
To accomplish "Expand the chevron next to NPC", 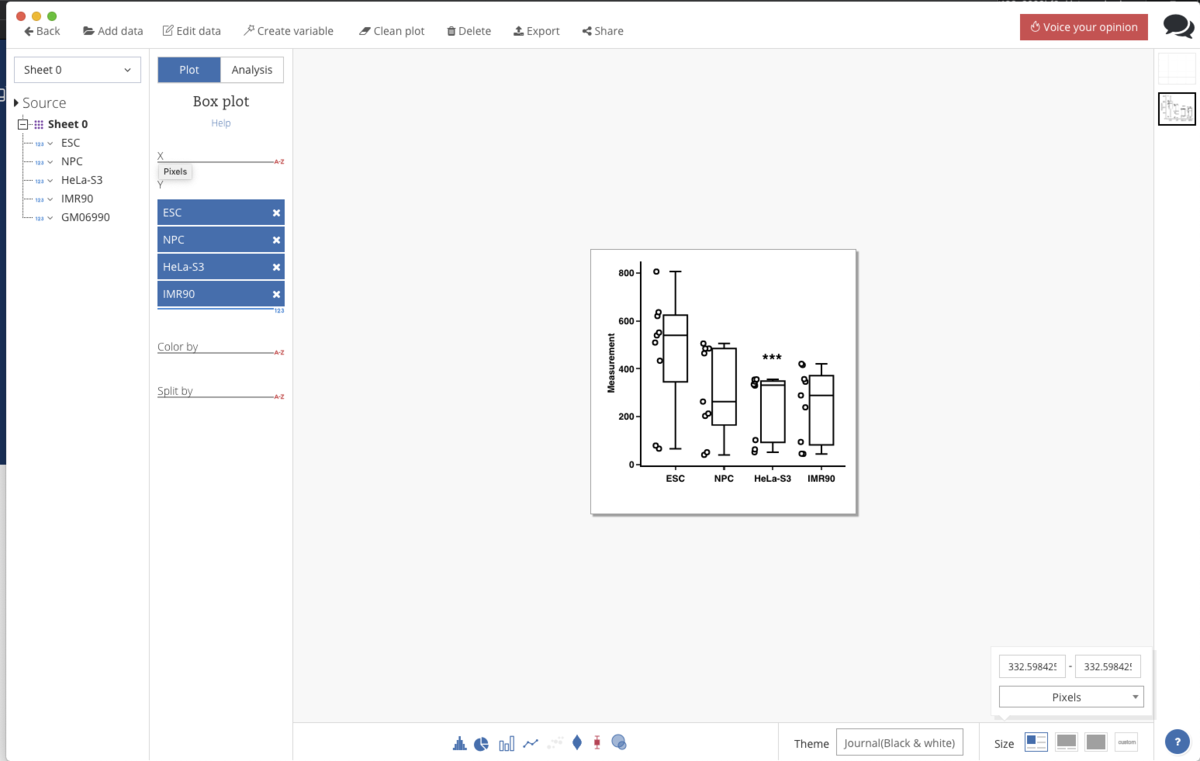I will 50,162.
